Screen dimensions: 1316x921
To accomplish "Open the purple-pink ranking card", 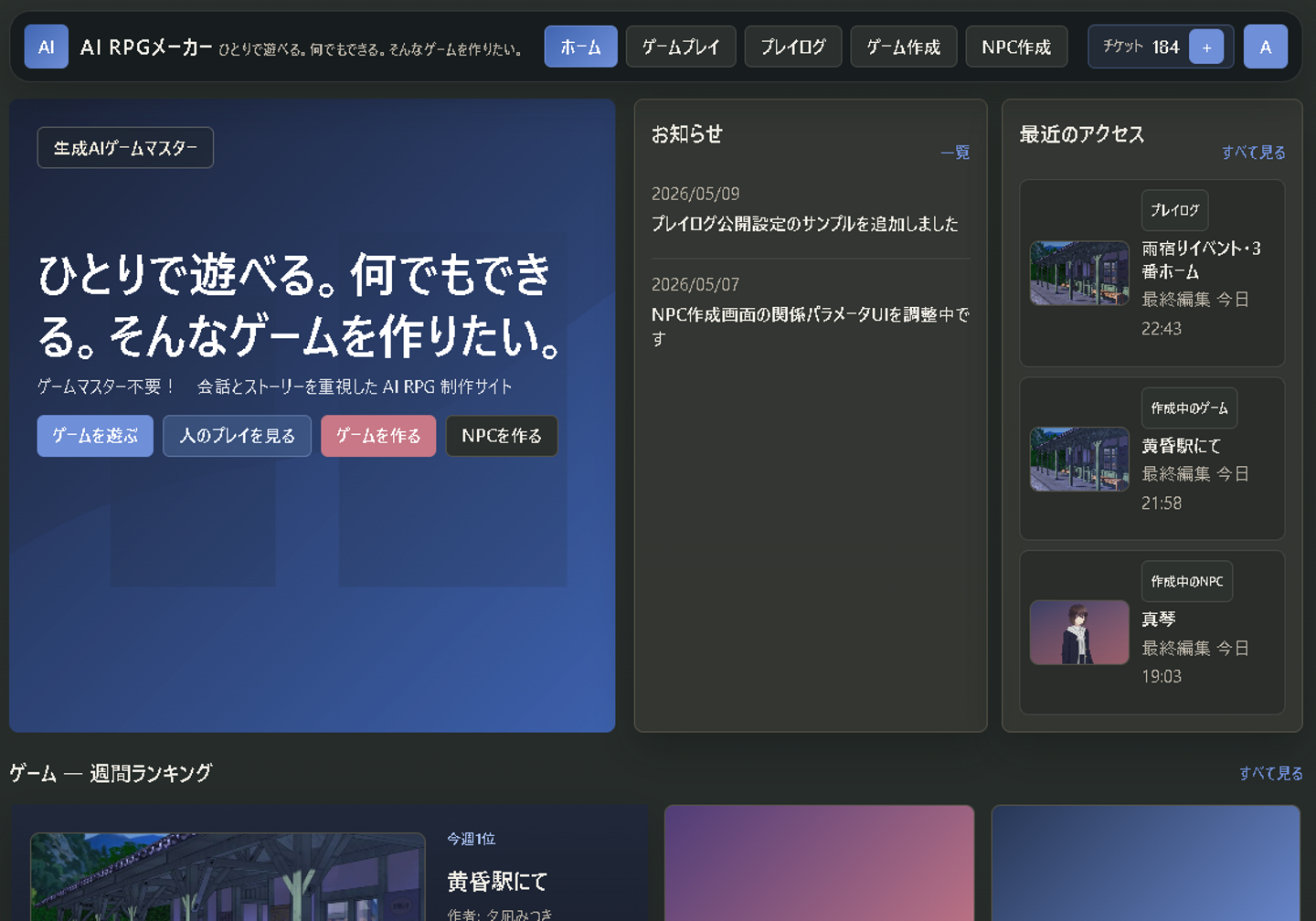I will point(819,863).
